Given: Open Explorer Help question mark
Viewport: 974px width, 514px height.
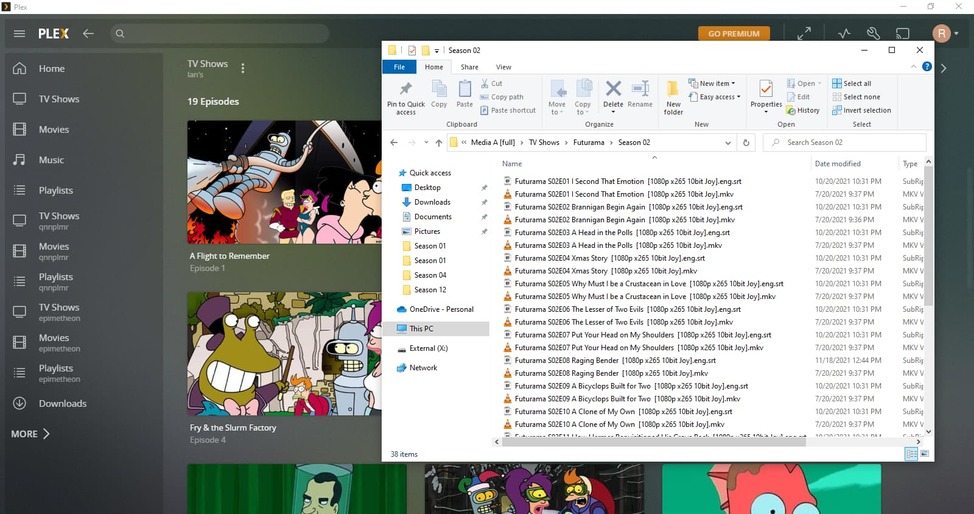Looking at the screenshot, I should pyautogui.click(x=927, y=67).
